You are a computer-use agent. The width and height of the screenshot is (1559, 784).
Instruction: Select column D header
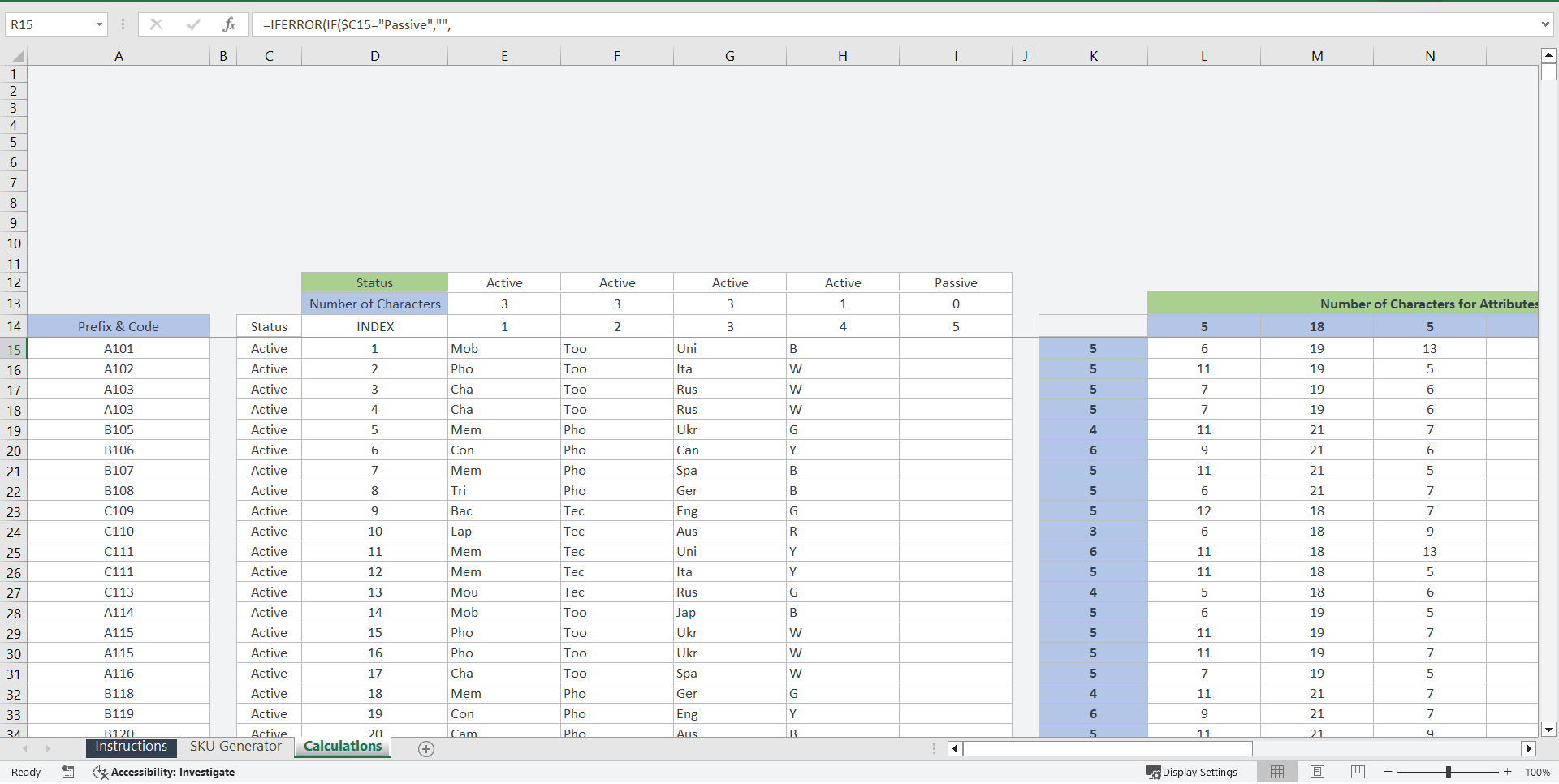coord(374,56)
